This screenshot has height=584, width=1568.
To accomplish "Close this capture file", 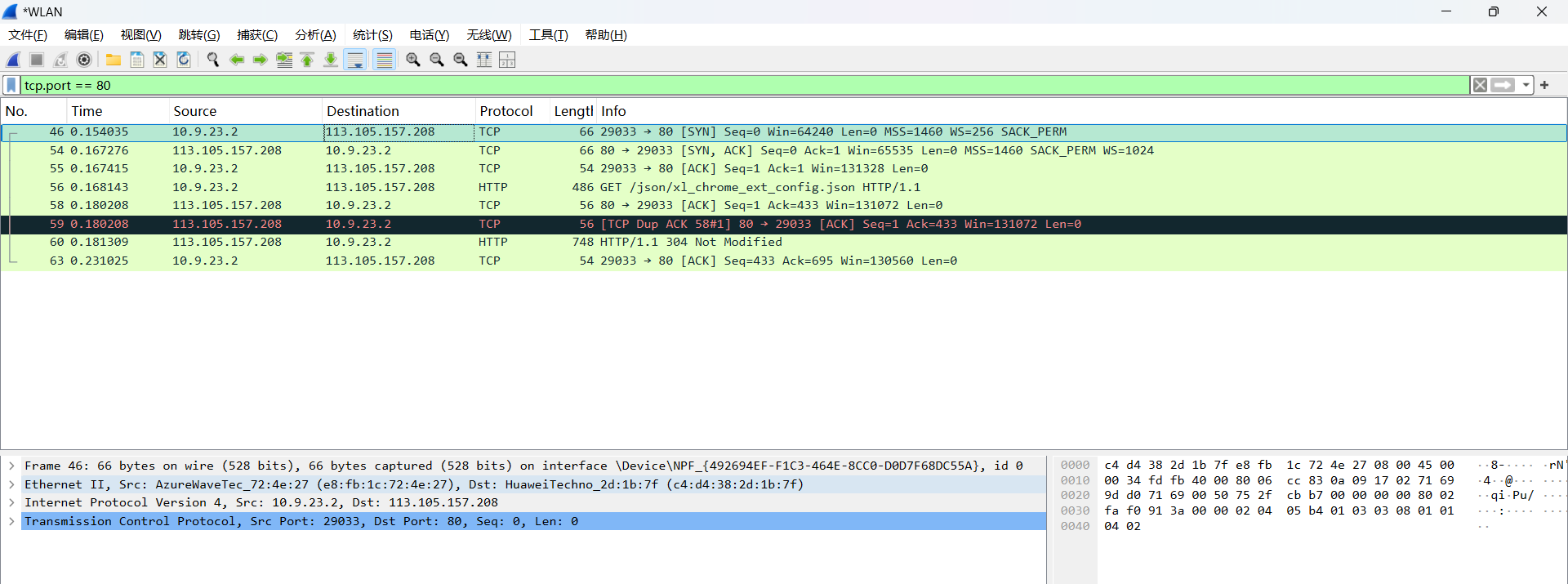I will click(x=160, y=60).
